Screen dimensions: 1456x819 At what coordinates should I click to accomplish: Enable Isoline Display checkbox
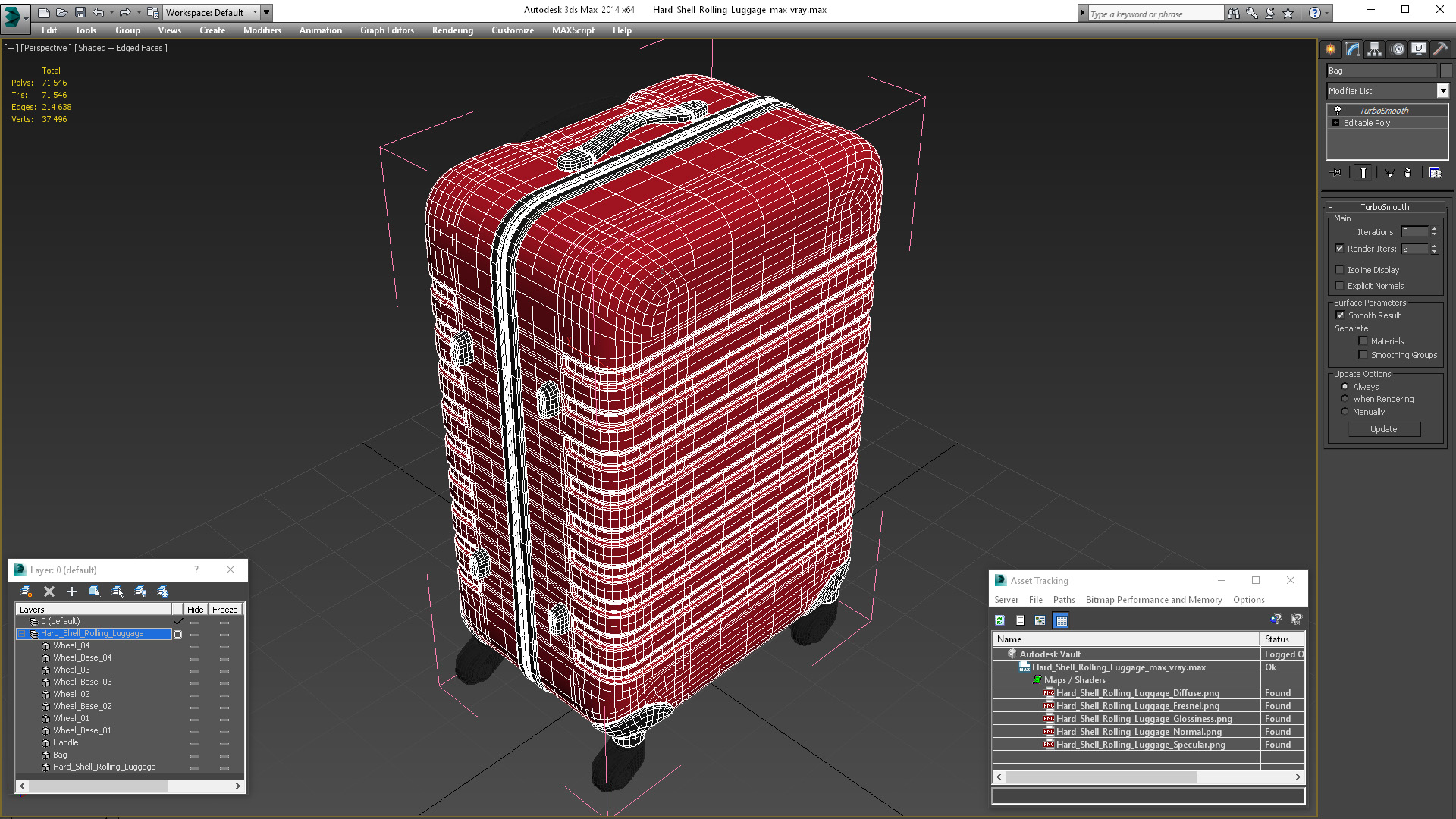1339,269
